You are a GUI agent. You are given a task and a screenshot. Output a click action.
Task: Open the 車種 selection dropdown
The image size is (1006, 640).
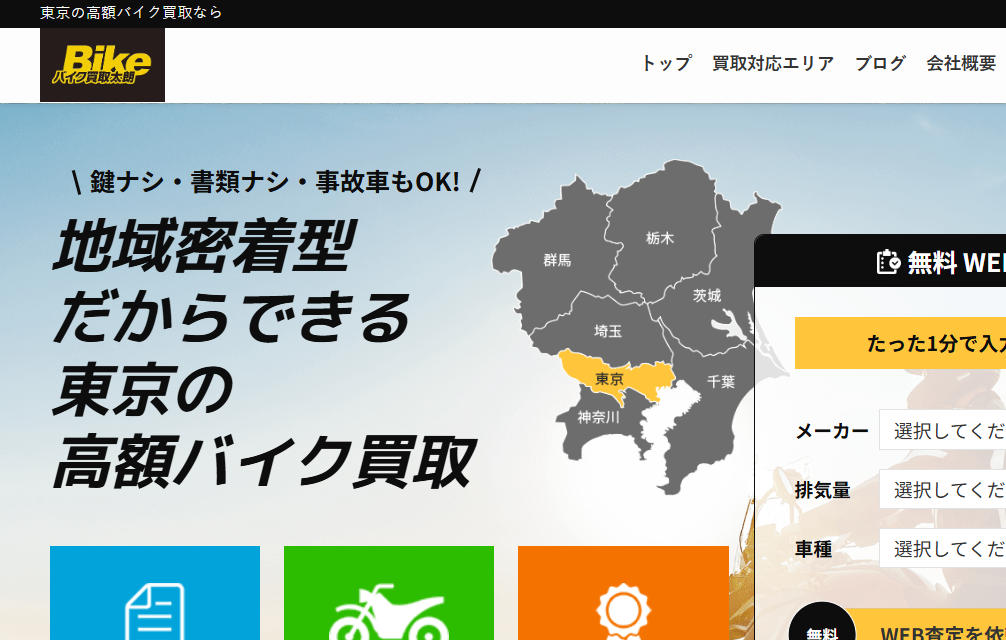coord(942,549)
